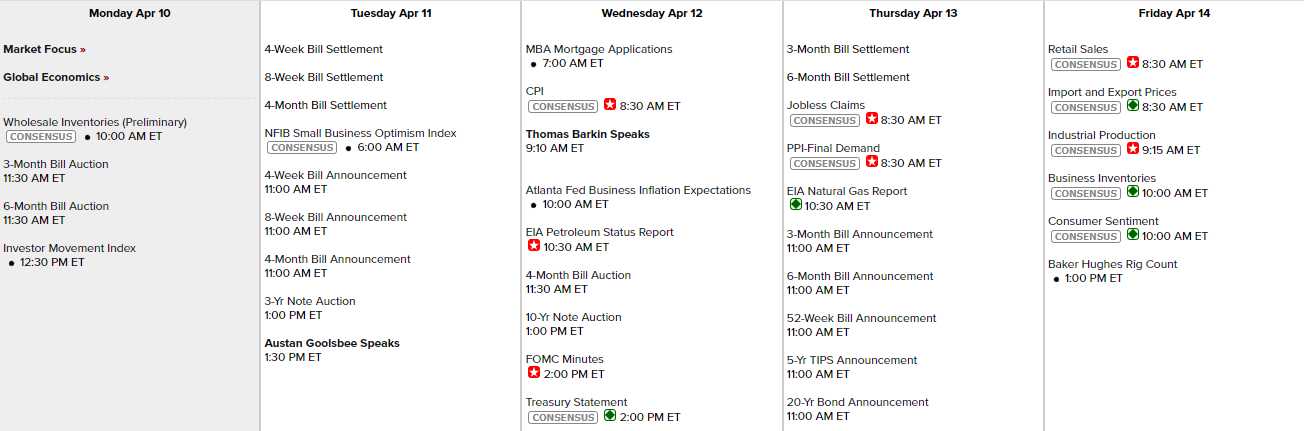This screenshot has height=431, width=1304.
Task: Expand the Market Focus section
Action: pyautogui.click(x=44, y=49)
